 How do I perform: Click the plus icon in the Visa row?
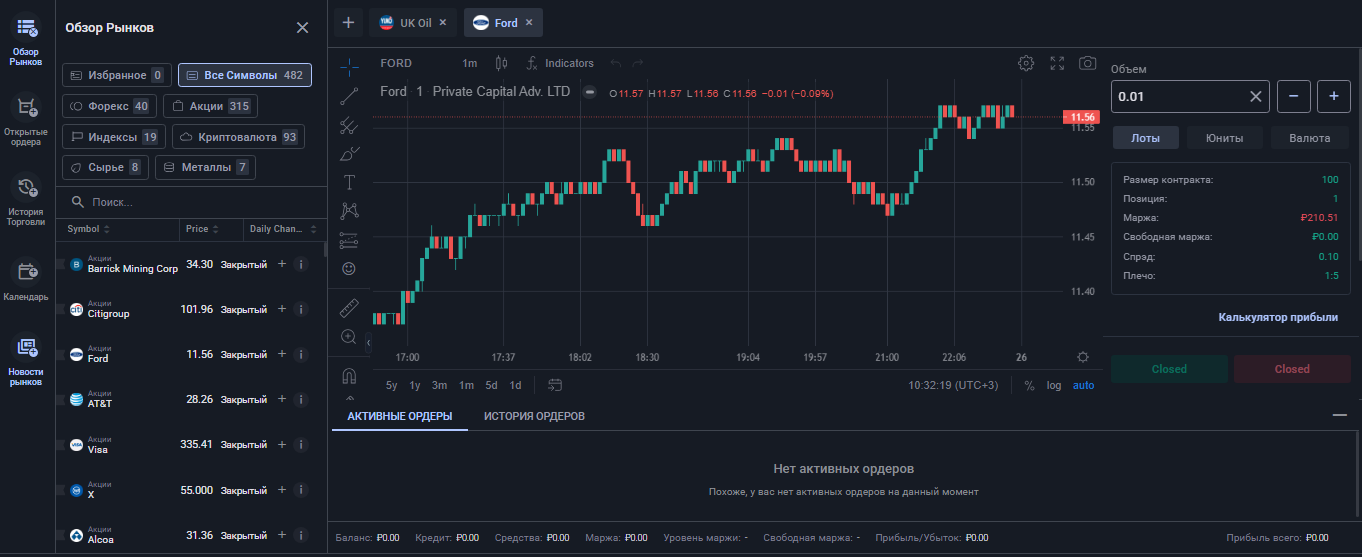(x=282, y=444)
